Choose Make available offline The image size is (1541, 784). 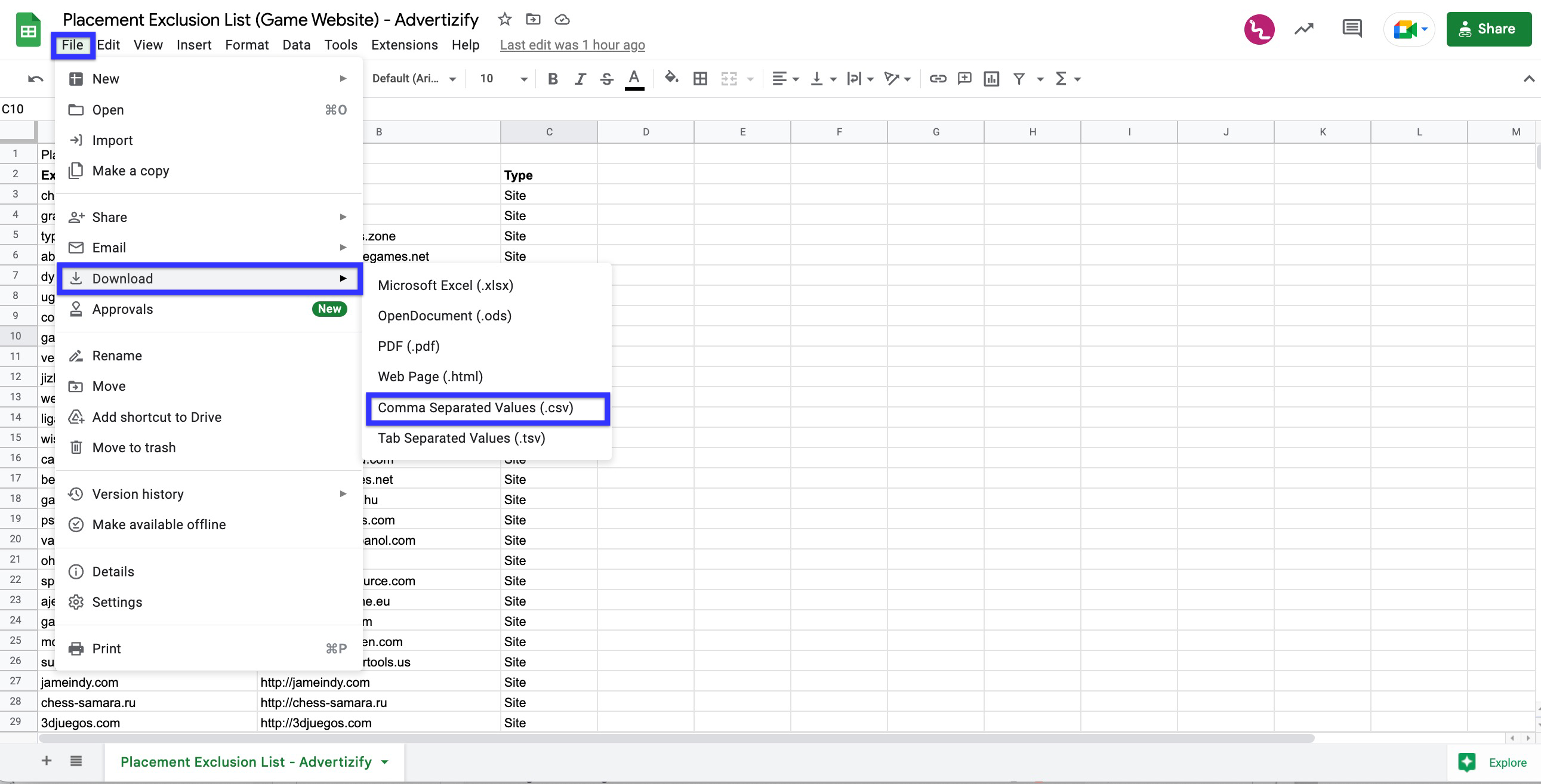(x=208, y=524)
